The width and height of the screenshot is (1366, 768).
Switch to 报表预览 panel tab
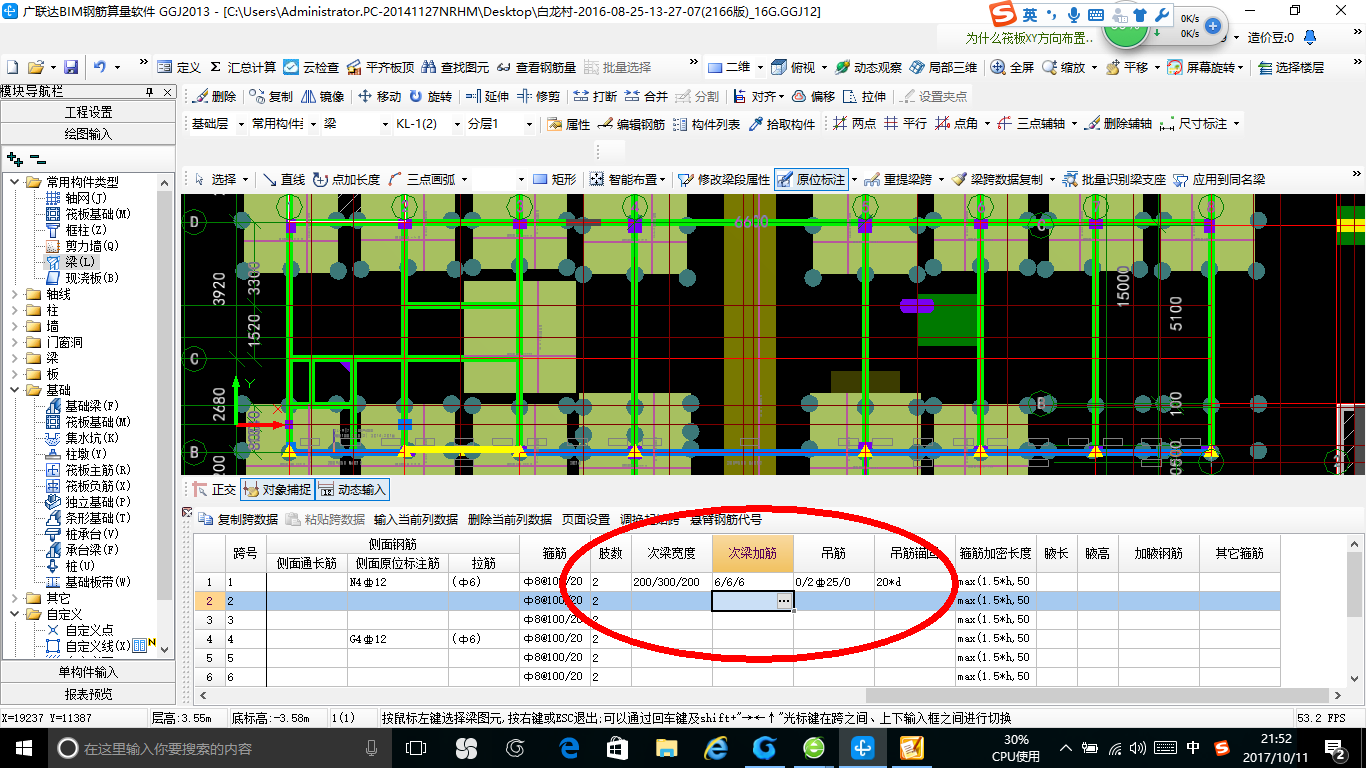point(89,694)
